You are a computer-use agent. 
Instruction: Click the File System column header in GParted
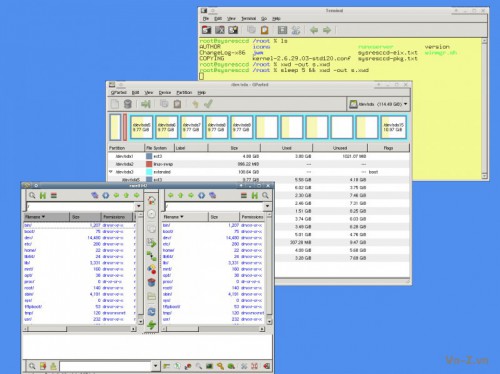click(159, 148)
